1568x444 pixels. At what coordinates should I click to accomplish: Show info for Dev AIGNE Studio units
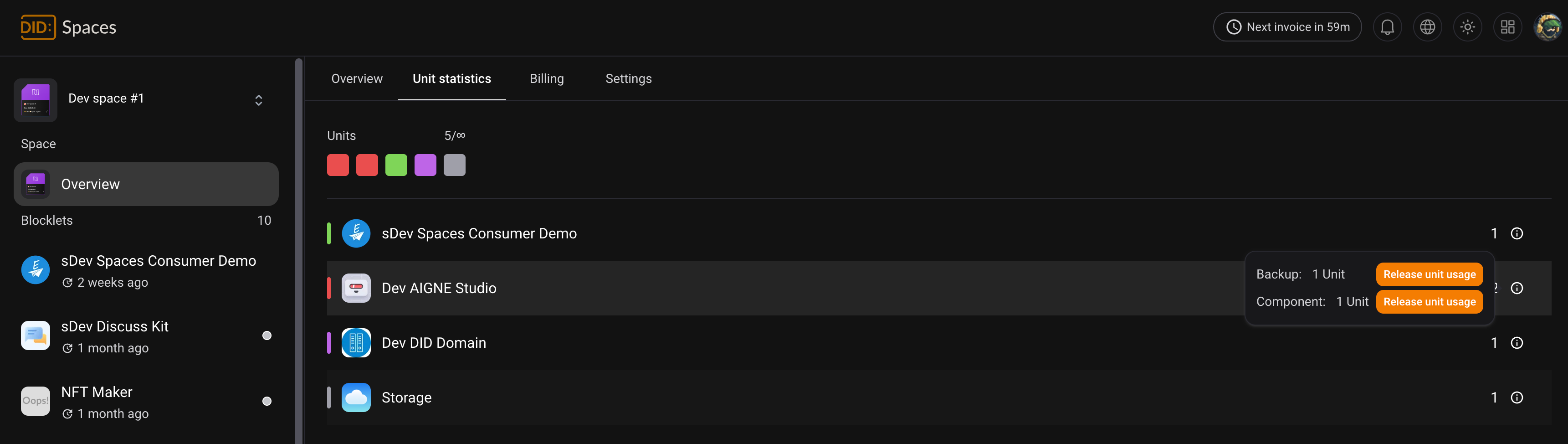[x=1517, y=288]
